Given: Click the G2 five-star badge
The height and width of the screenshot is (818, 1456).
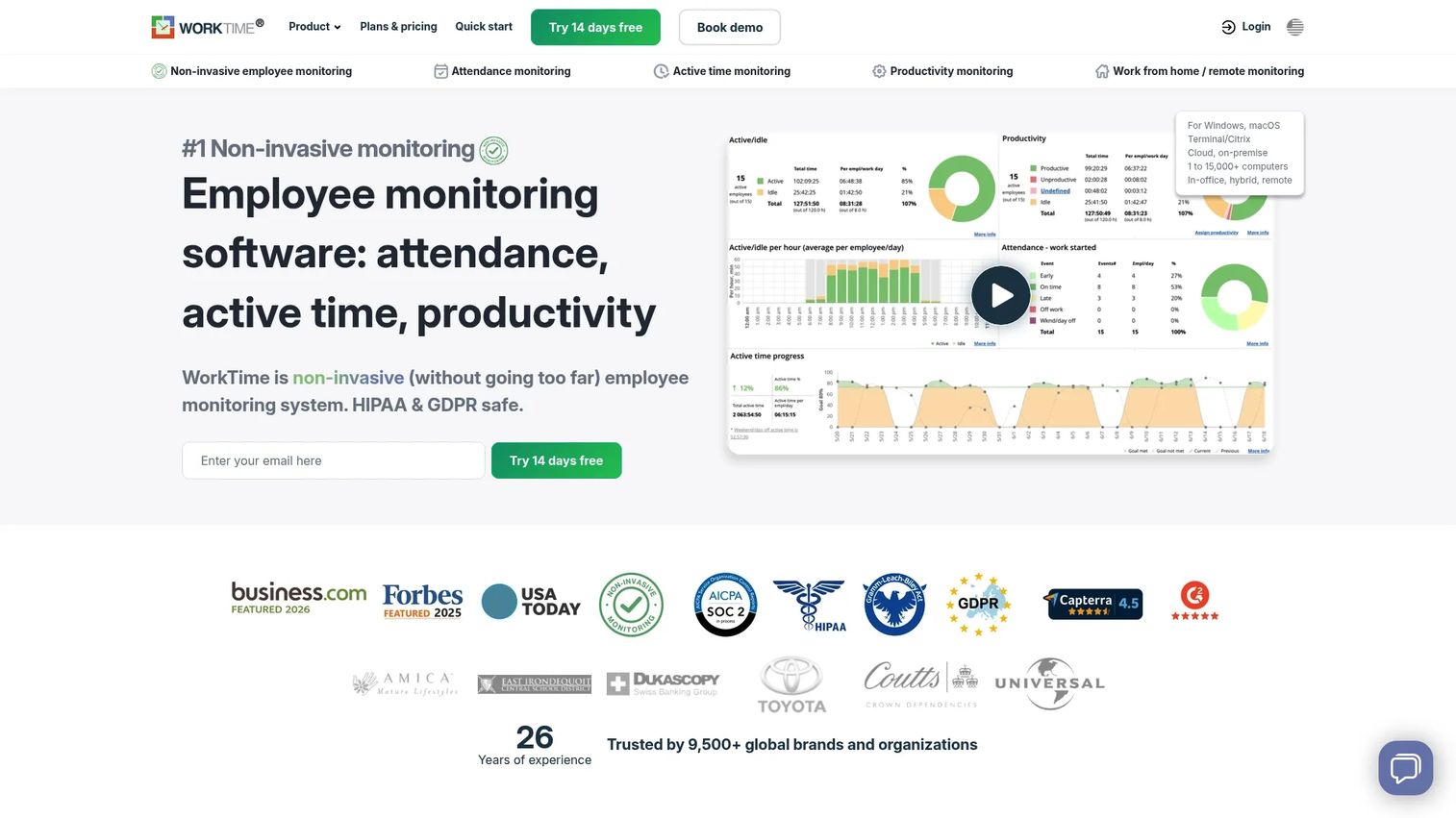Looking at the screenshot, I should point(1194,602).
